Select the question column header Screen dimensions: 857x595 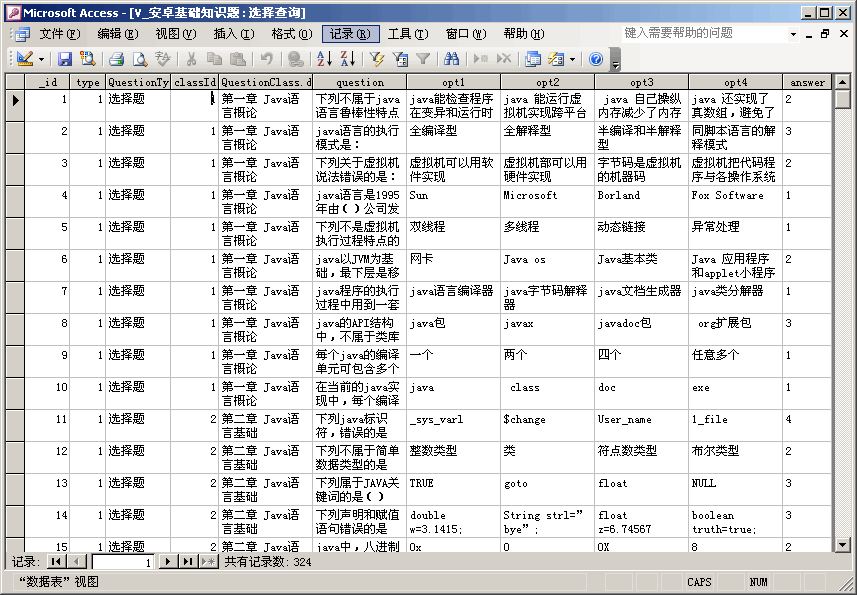pos(360,82)
